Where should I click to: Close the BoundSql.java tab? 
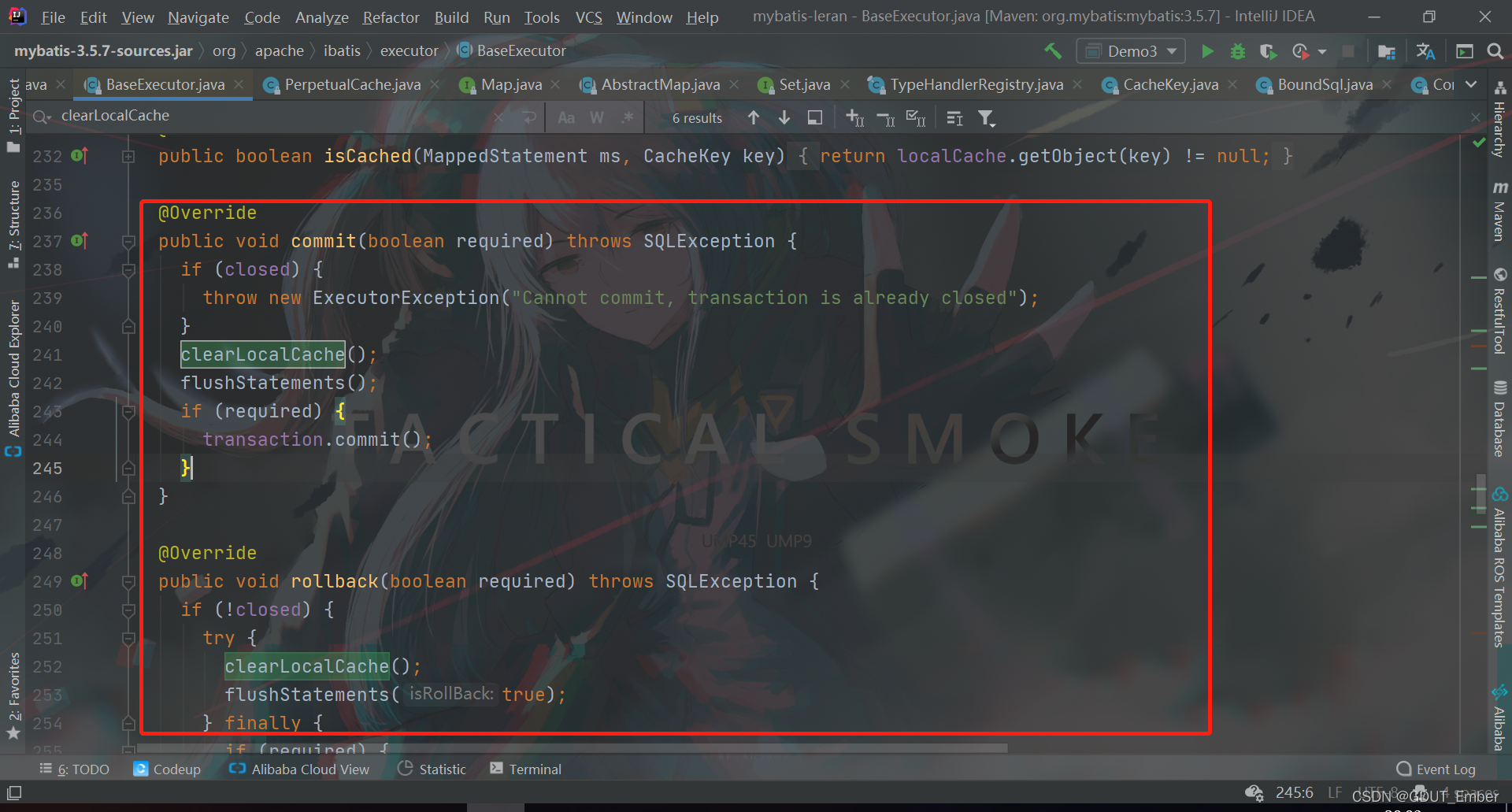1387,83
